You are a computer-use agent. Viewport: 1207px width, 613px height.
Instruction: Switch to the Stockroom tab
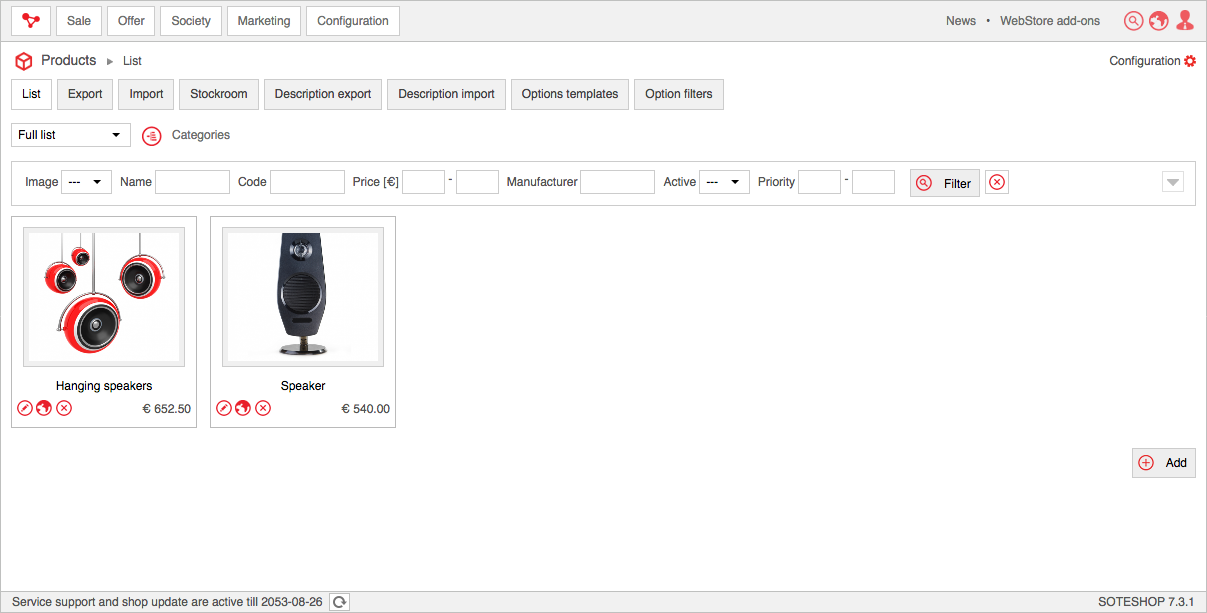[x=219, y=94]
